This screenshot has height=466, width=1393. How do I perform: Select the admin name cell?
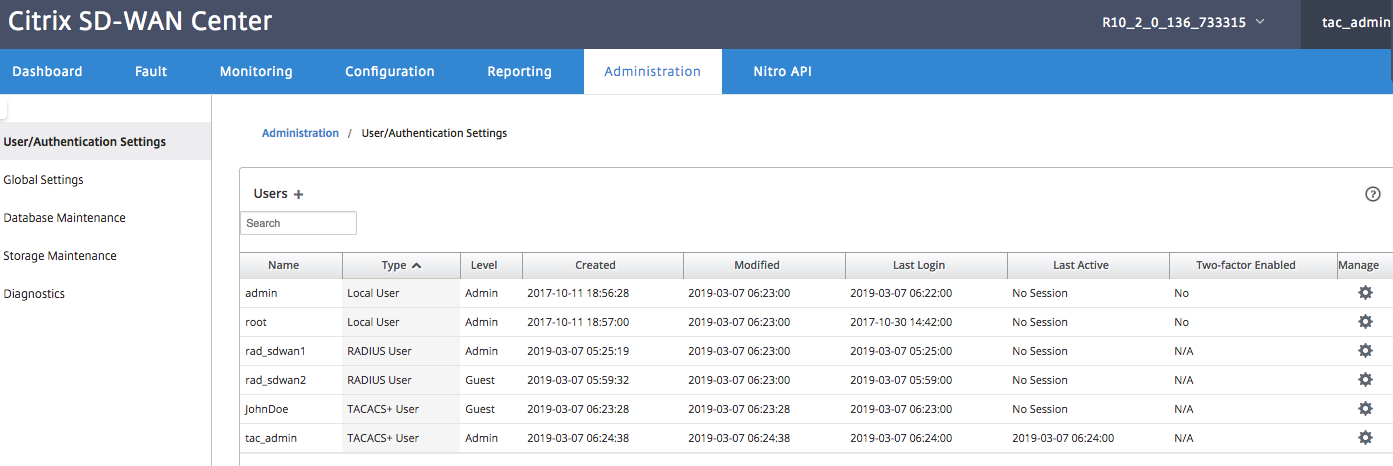(x=261, y=293)
